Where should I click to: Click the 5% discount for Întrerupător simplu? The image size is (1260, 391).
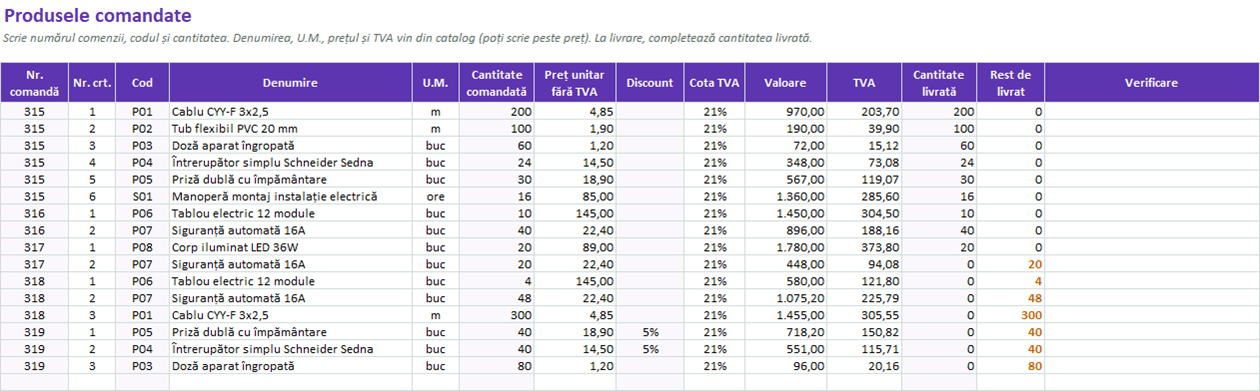[x=650, y=349]
